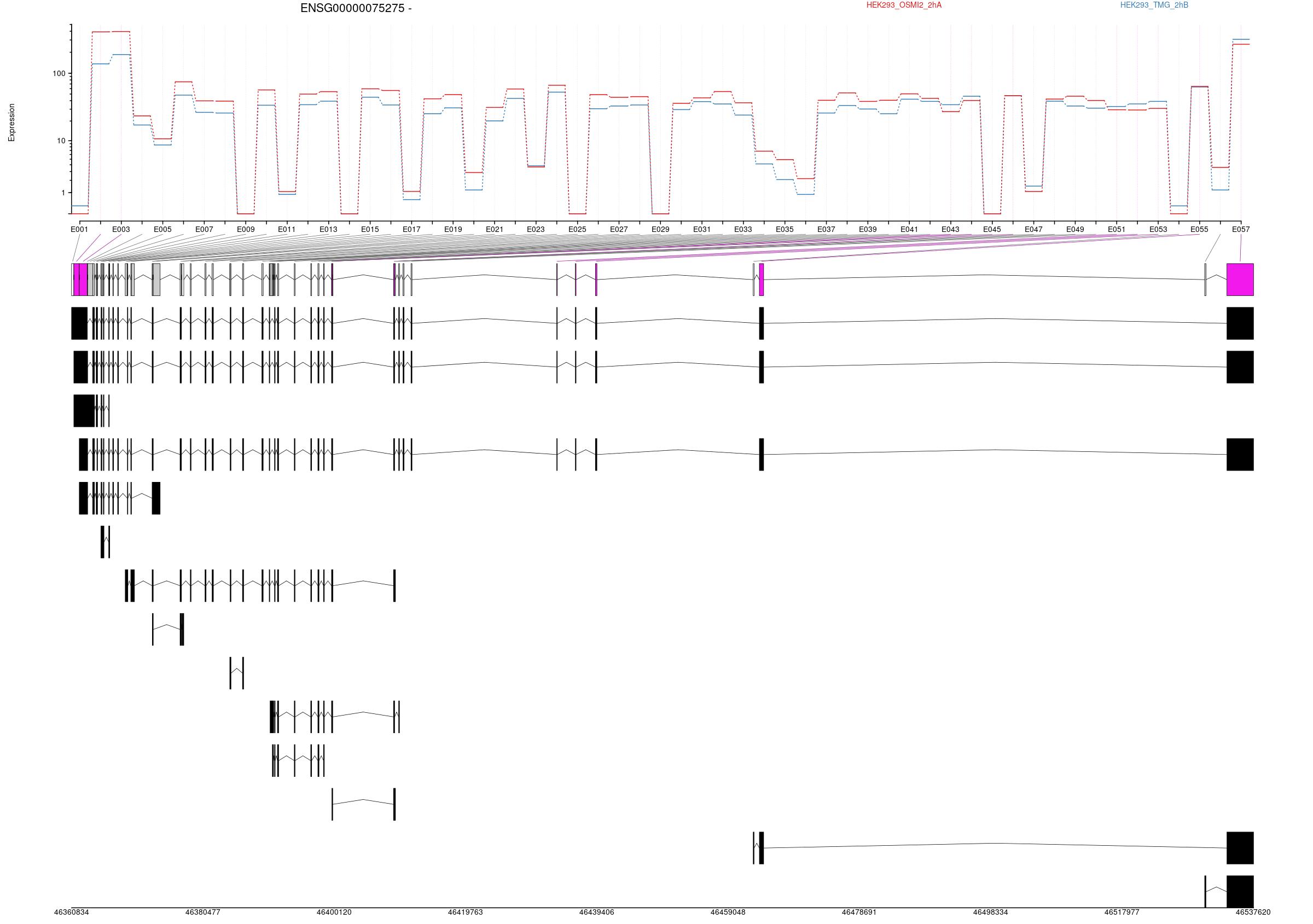Click the y-axis value 1
The height and width of the screenshot is (924, 1313).
point(63,193)
